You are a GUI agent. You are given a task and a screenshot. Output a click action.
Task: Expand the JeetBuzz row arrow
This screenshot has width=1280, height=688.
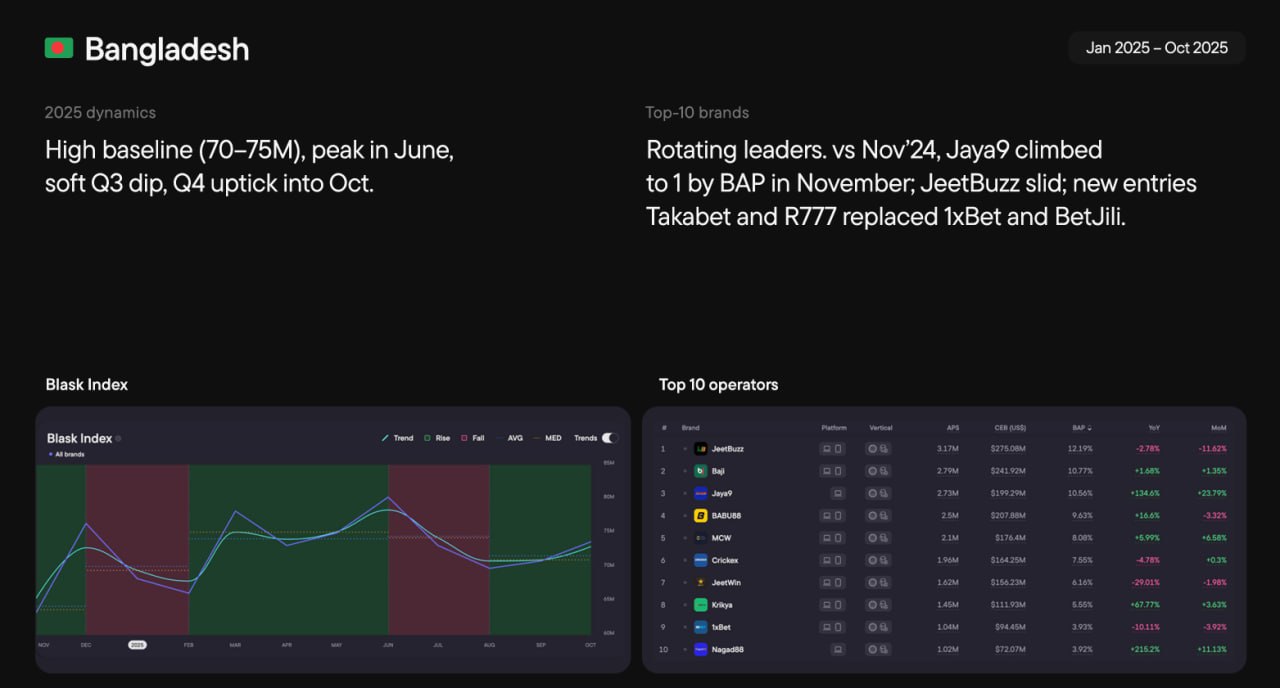685,449
